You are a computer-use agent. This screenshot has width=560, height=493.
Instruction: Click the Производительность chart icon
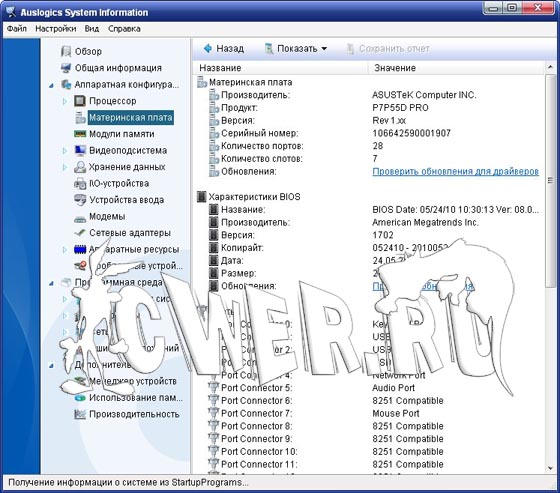tap(80, 414)
